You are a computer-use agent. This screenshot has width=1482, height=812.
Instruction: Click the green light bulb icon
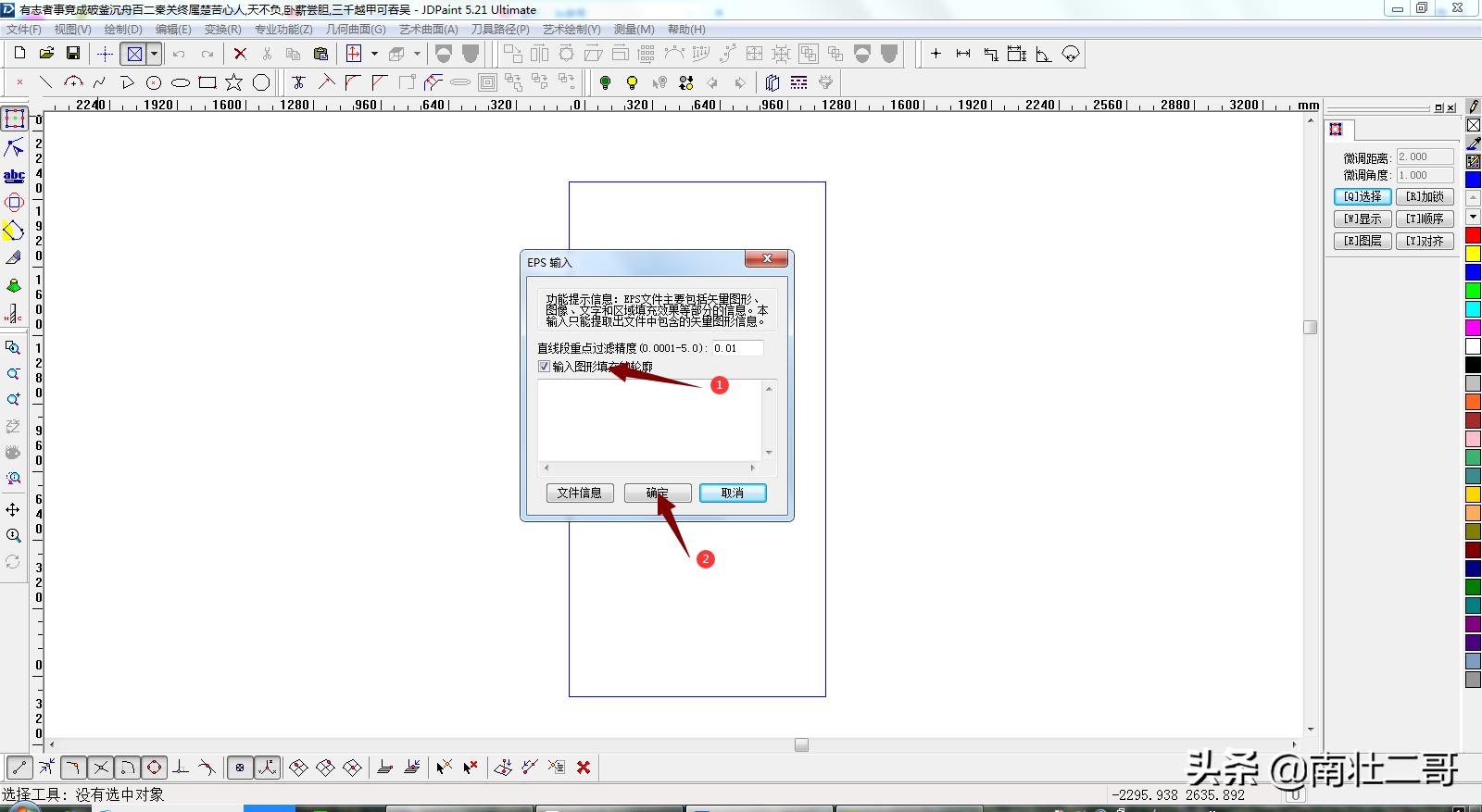(605, 82)
